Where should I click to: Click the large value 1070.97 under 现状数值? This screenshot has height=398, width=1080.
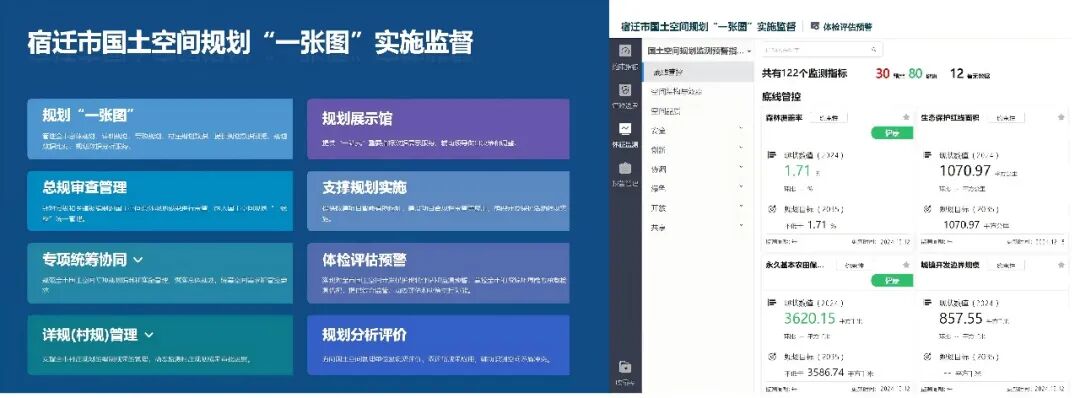point(965,171)
